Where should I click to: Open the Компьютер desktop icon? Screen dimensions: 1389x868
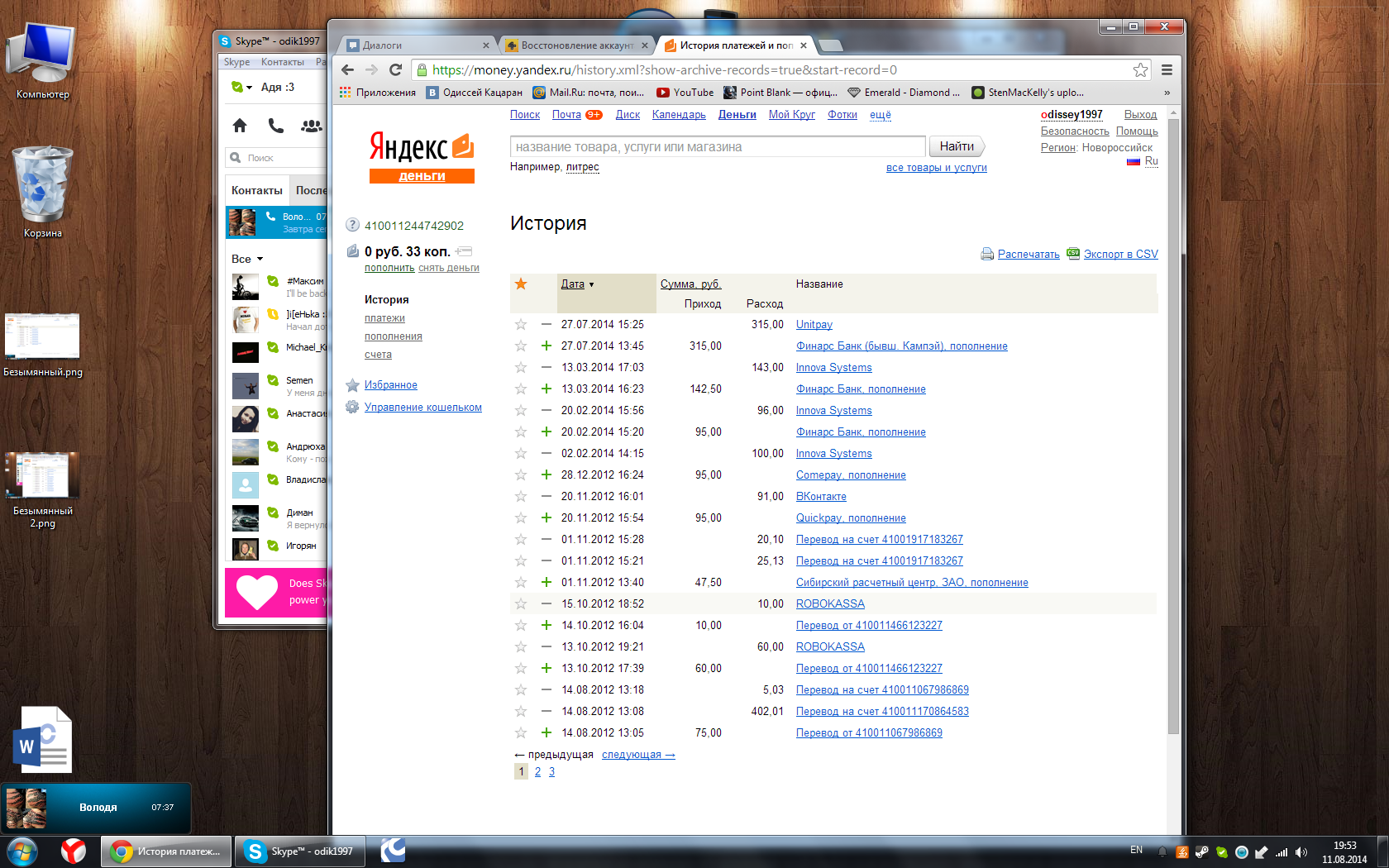pyautogui.click(x=43, y=60)
